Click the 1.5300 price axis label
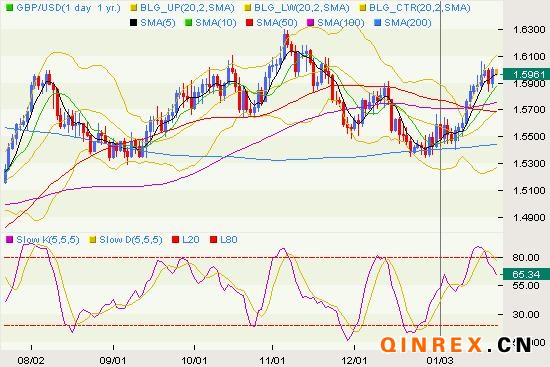Viewport: 550px width, 367px height. 529,164
